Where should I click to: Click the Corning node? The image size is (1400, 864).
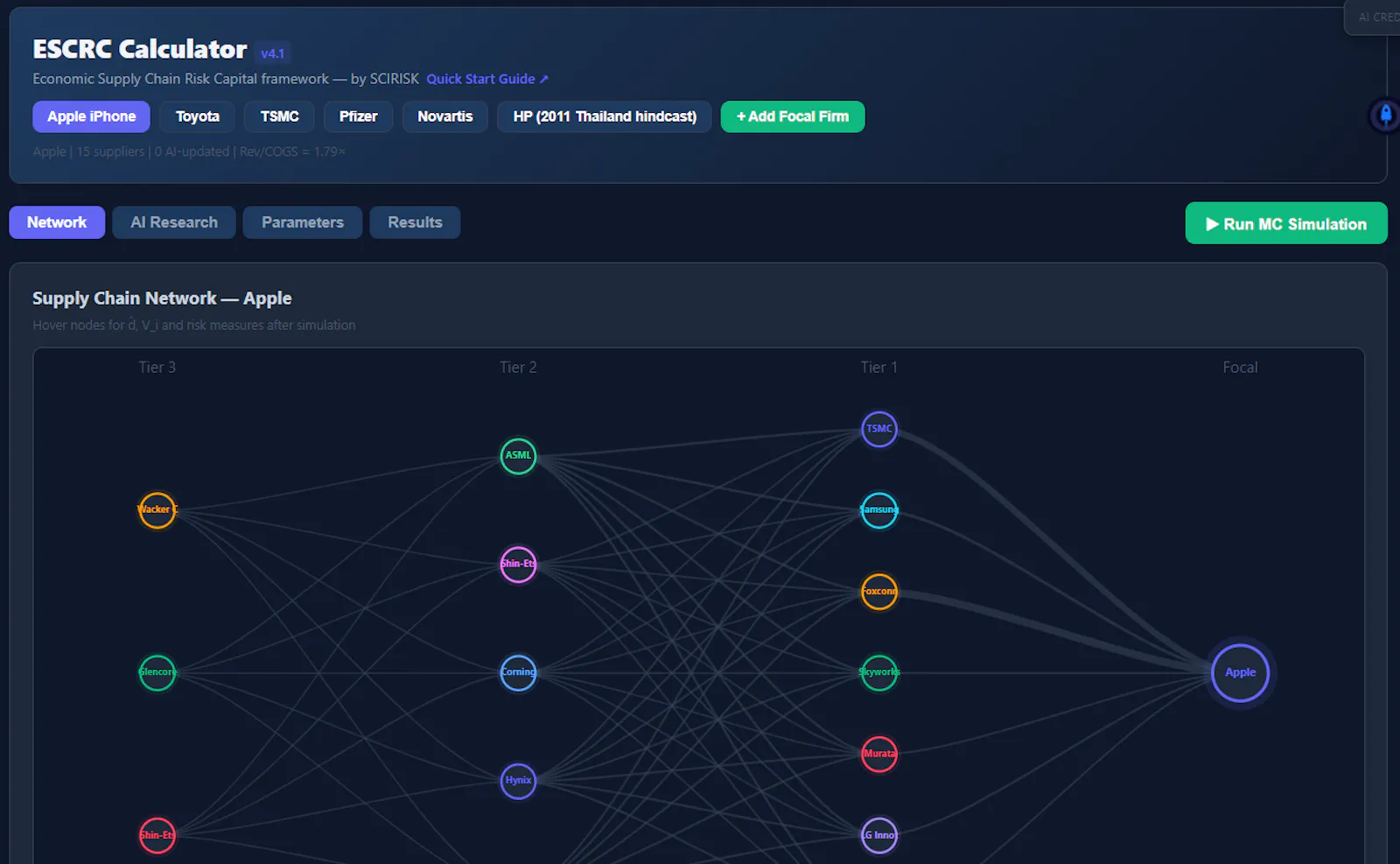(x=518, y=672)
